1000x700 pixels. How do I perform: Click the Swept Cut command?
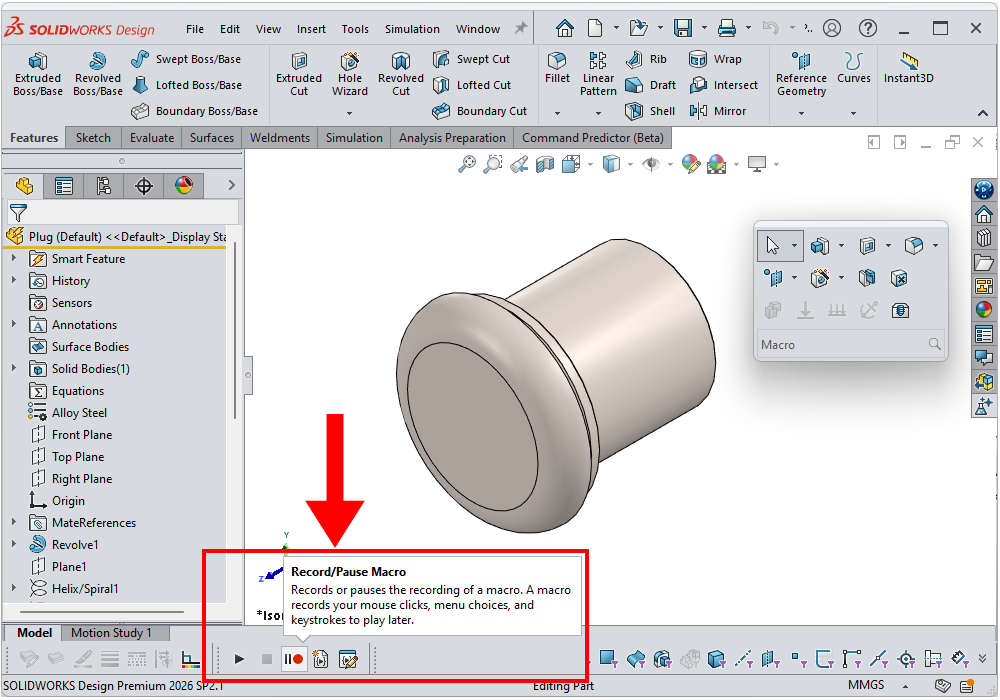[471, 59]
